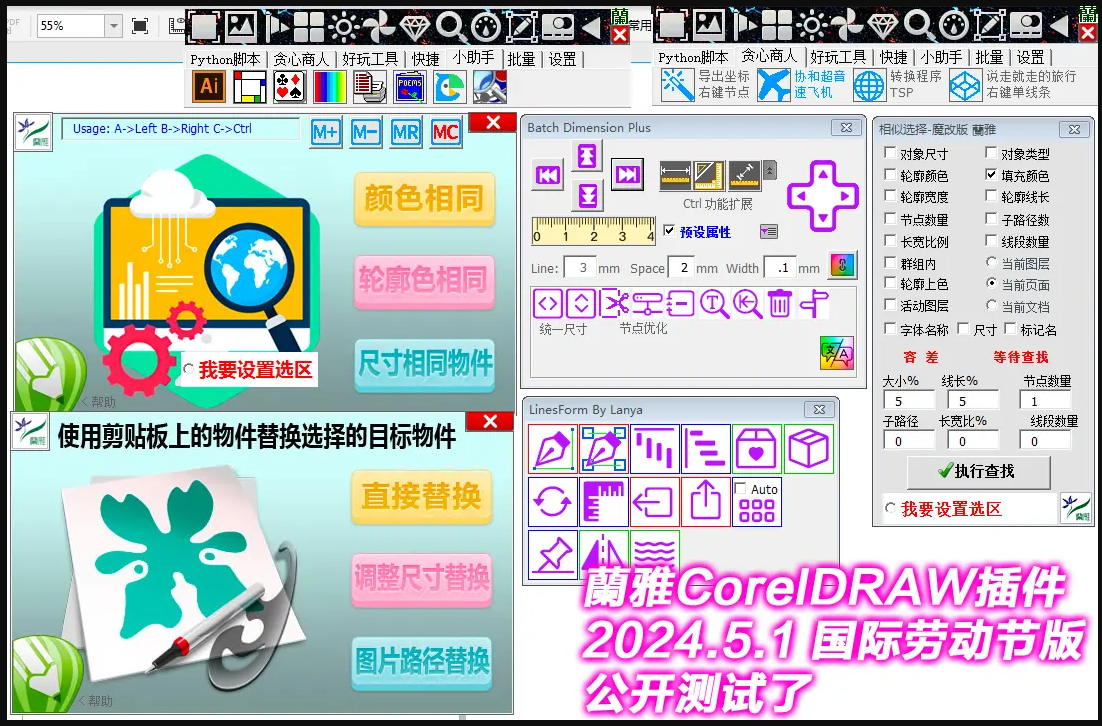Image resolution: width=1102 pixels, height=726 pixels.
Task: Uncheck the 填充颜色 checkbox
Action: [991, 174]
